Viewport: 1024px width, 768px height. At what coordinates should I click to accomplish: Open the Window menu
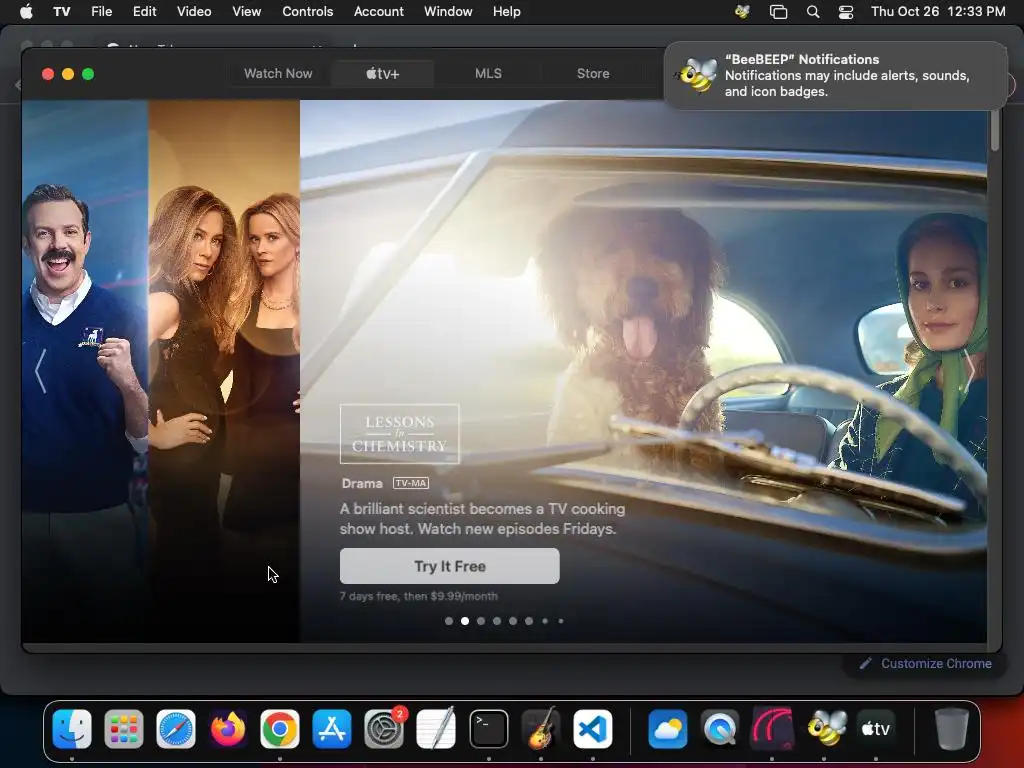click(448, 11)
